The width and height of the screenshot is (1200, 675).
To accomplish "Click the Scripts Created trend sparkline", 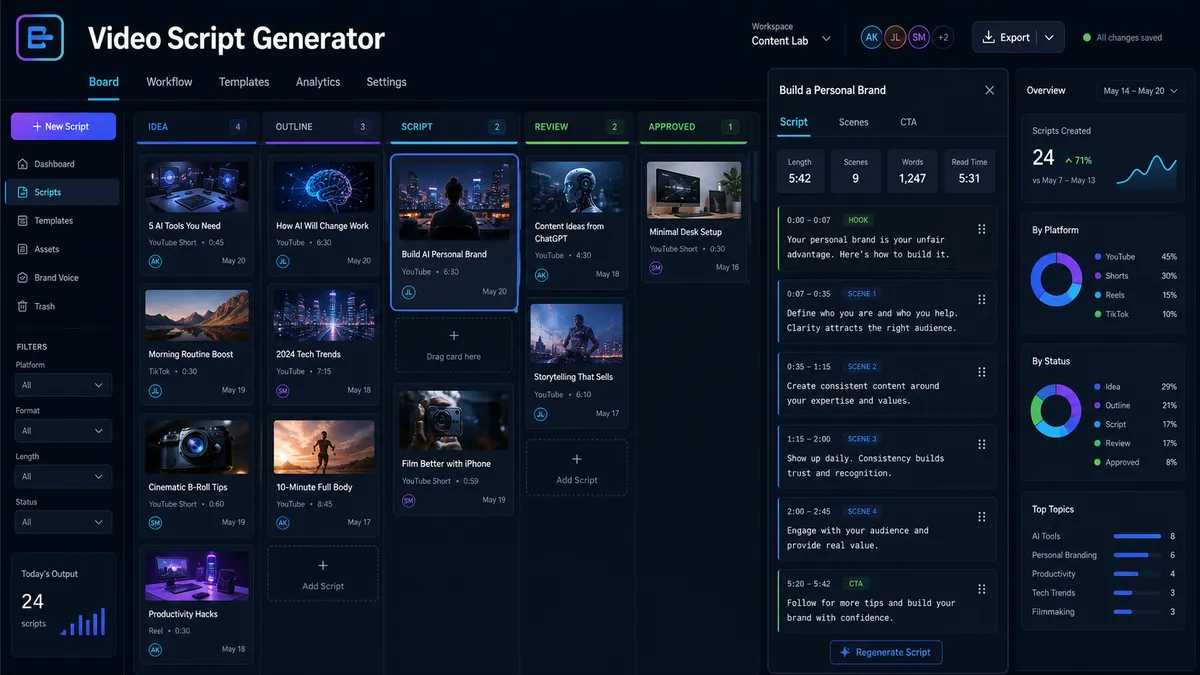I will click(x=1146, y=169).
